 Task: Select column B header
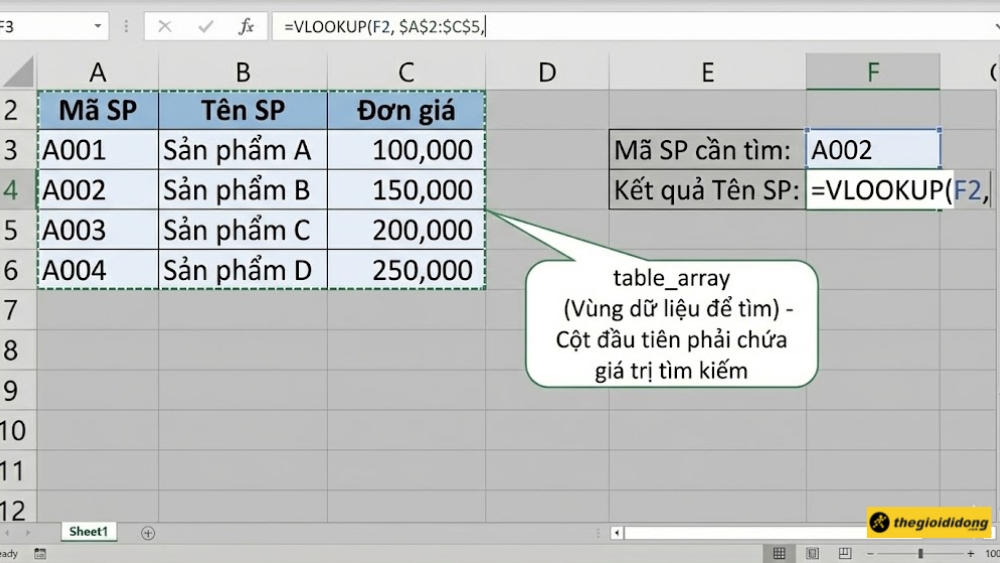click(243, 72)
